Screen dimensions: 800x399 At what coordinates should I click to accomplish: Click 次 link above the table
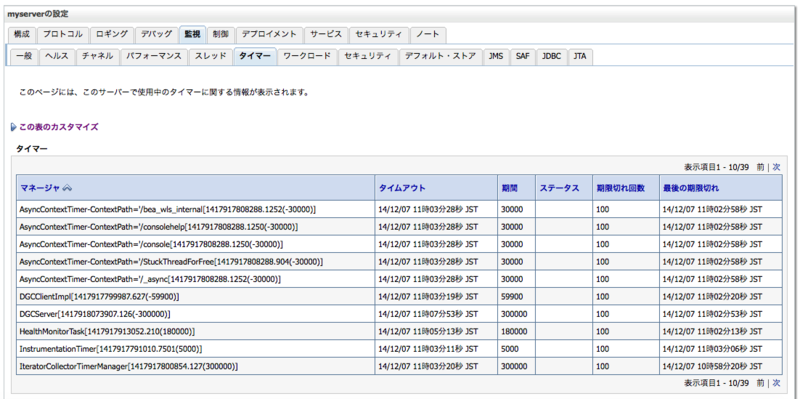coord(776,167)
